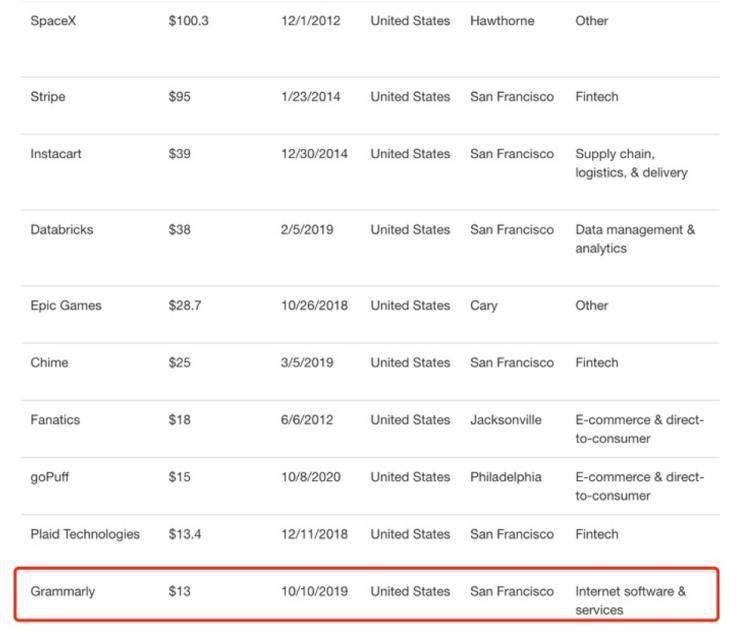This screenshot has height=632, width=750.
Task: Click the Hawthorne city cell
Action: pos(504,21)
